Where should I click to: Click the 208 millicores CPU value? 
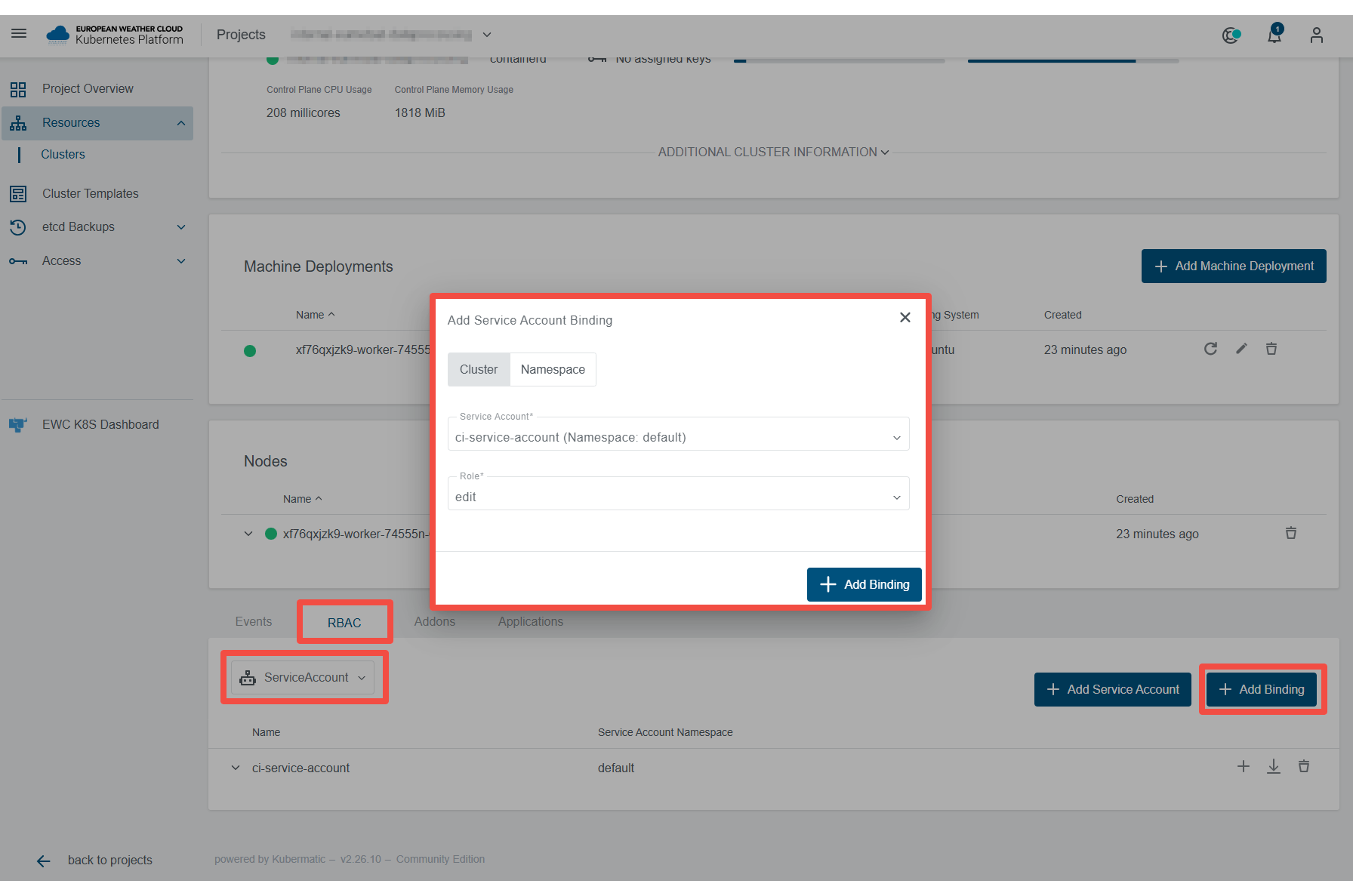pyautogui.click(x=304, y=113)
